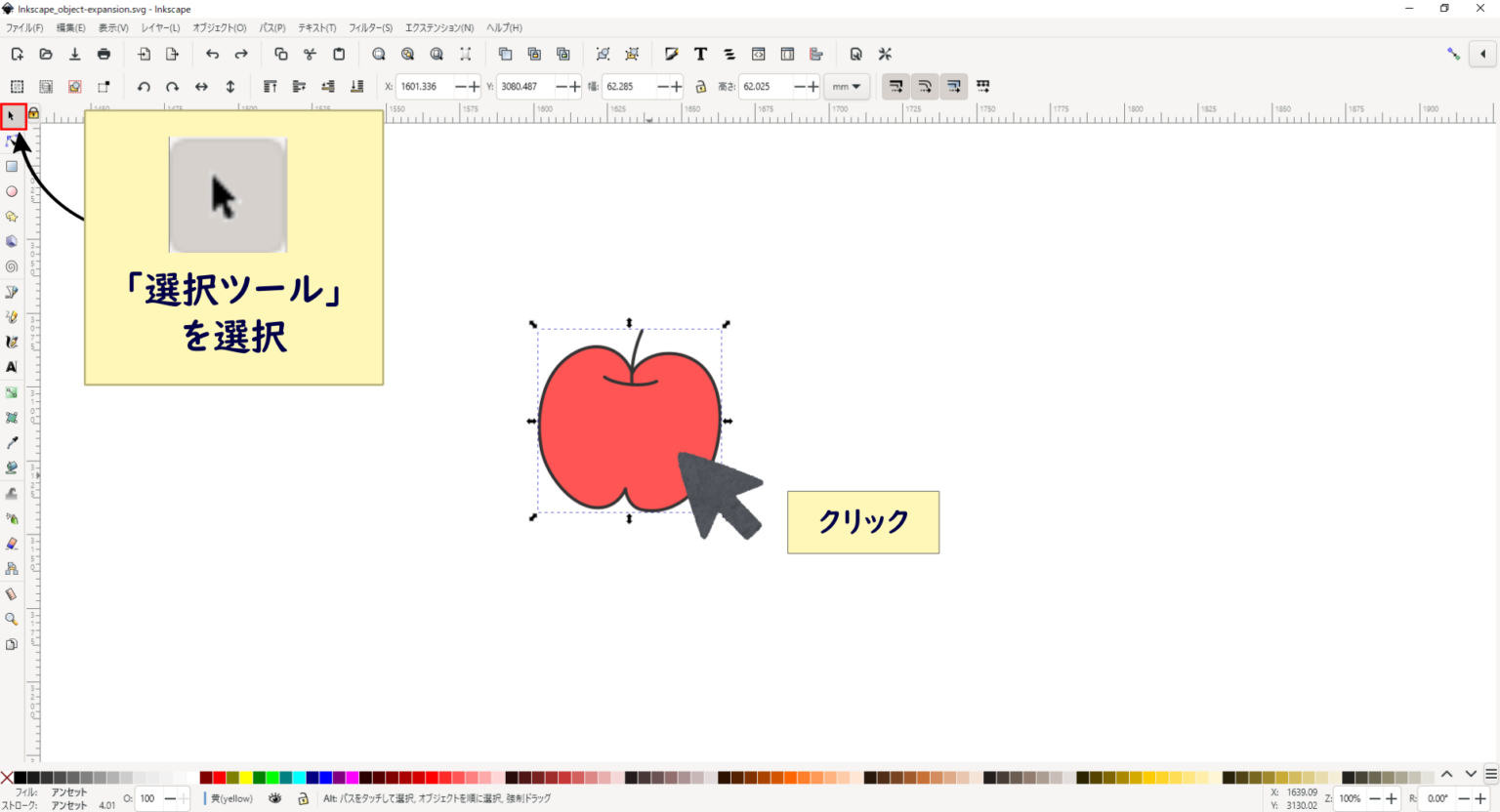Screen dimensions: 1500x812
Task: Select the Spiral tool
Action: click(x=12, y=266)
